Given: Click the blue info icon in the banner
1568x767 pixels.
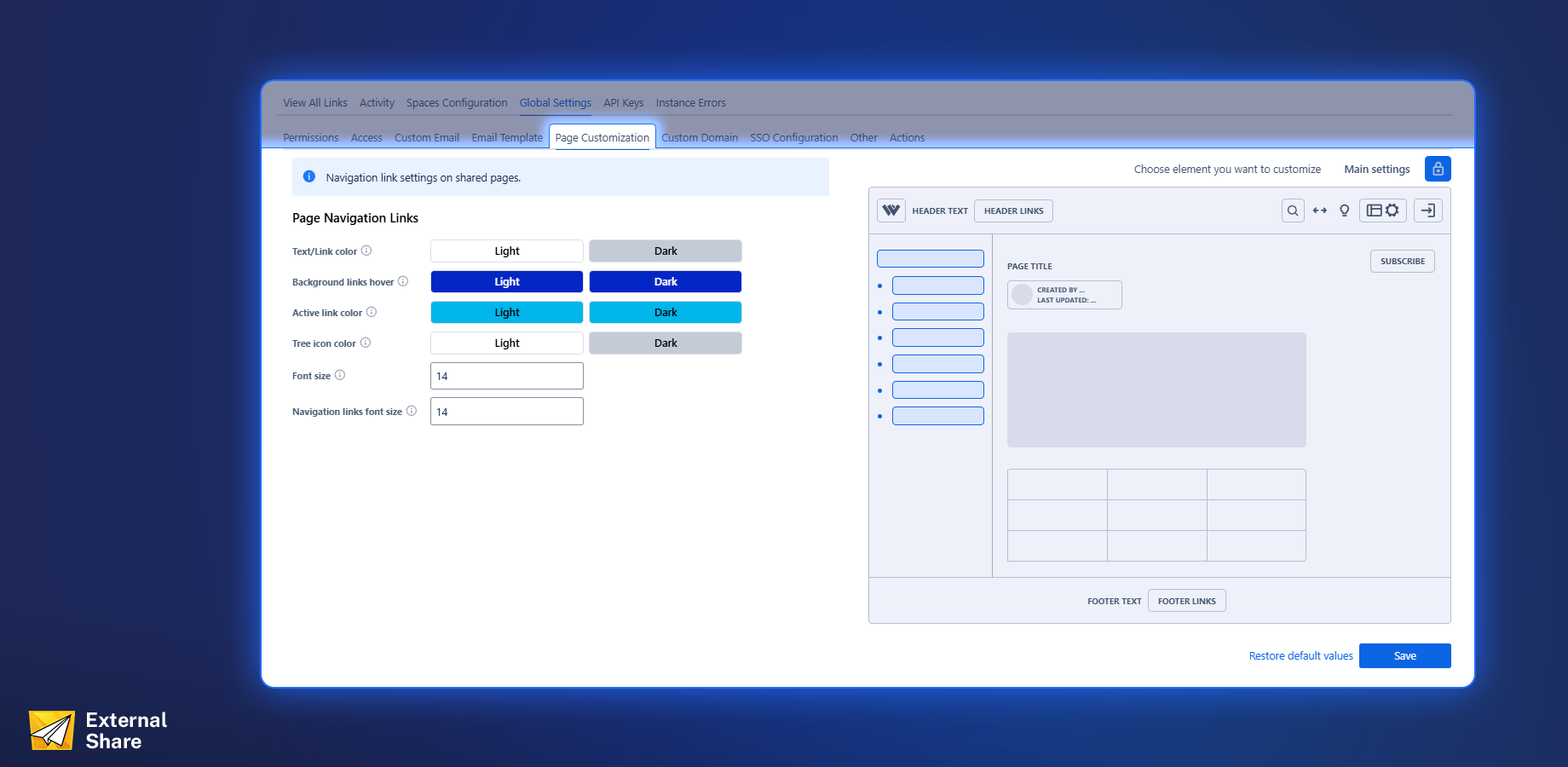Looking at the screenshot, I should pyautogui.click(x=309, y=176).
